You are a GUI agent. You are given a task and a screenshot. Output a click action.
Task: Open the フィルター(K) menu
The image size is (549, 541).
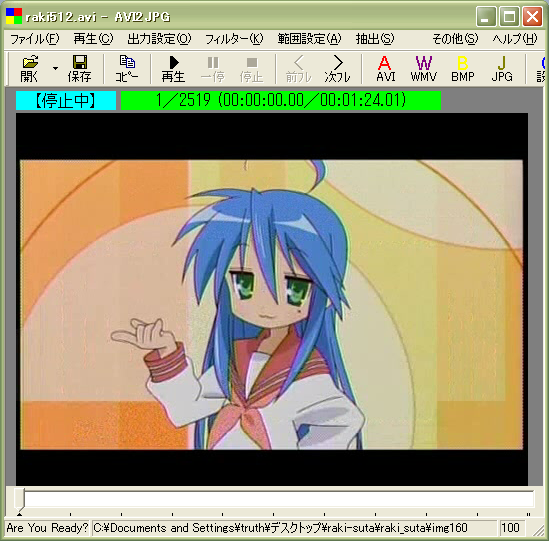(x=234, y=39)
